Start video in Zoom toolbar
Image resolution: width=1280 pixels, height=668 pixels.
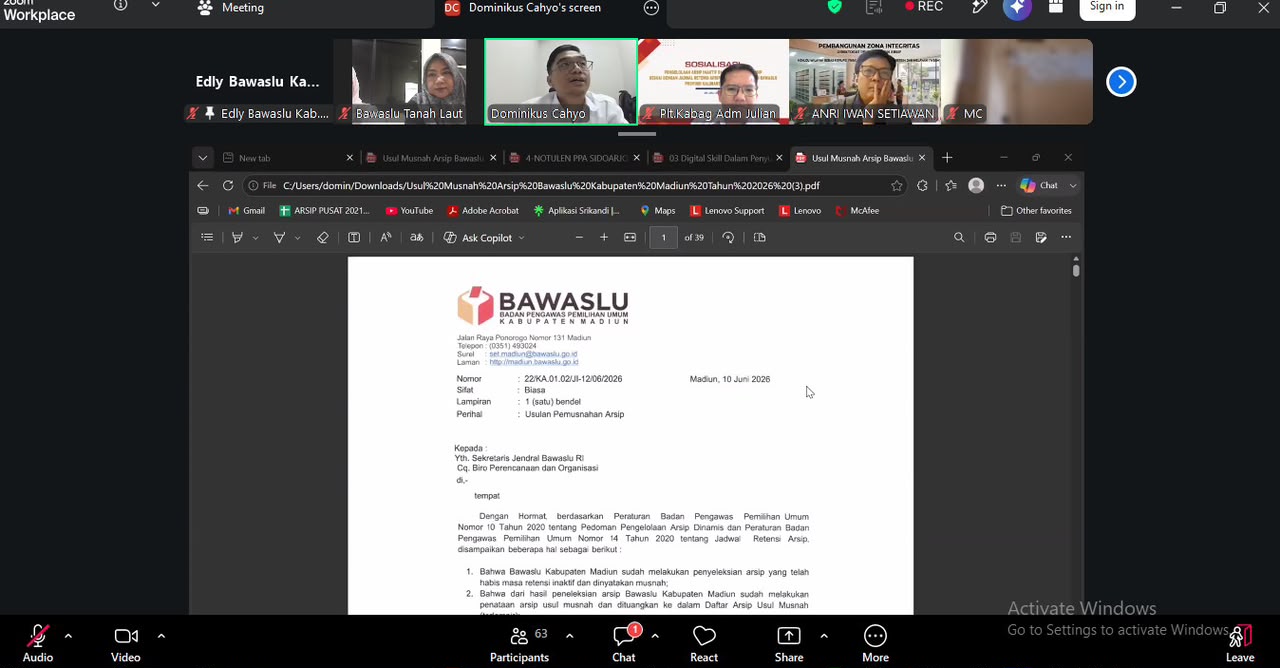(x=125, y=643)
